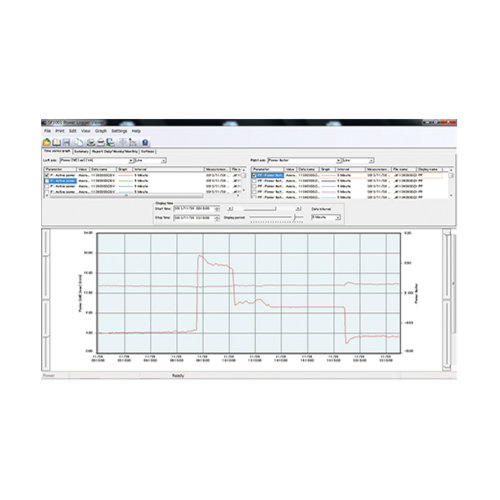Click the right list vertical scrollbar down arrow
This screenshot has height=500, width=500.
[x=451, y=196]
